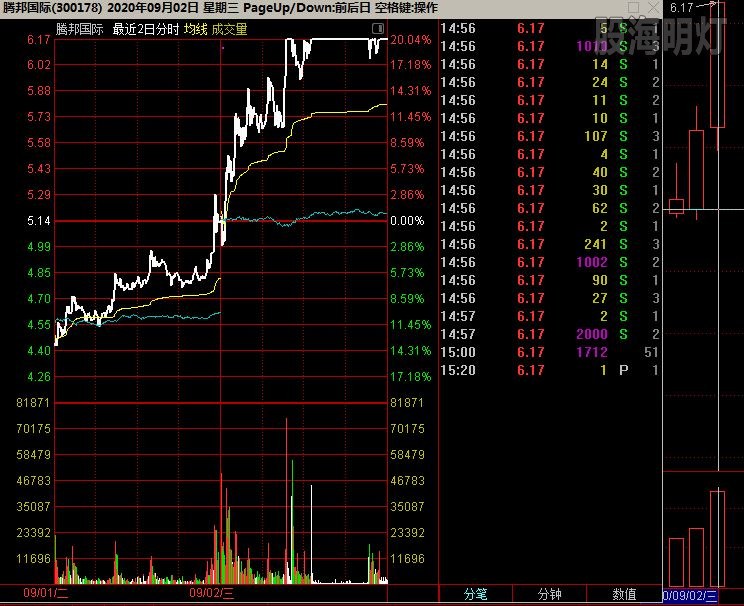Select the 14:56 trade row with 241

550,244
